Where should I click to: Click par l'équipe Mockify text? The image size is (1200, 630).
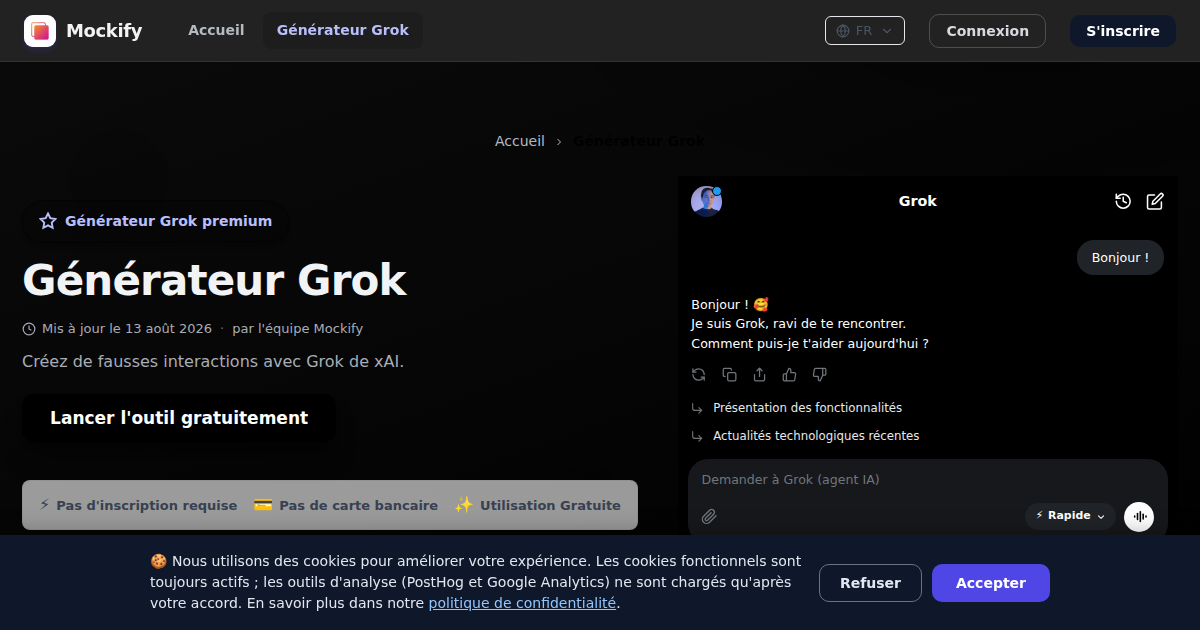pyautogui.click(x=298, y=329)
